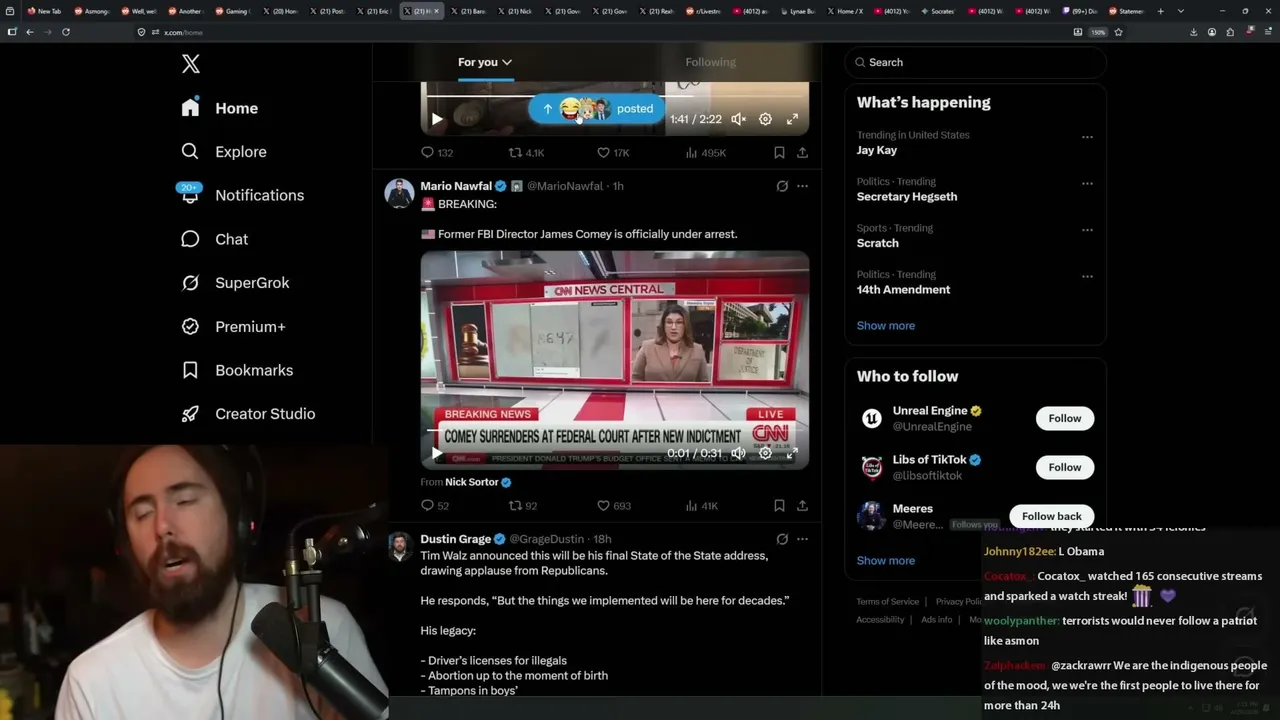1280x720 pixels.
Task: Open Notifications via the bell icon
Action: click(x=190, y=195)
